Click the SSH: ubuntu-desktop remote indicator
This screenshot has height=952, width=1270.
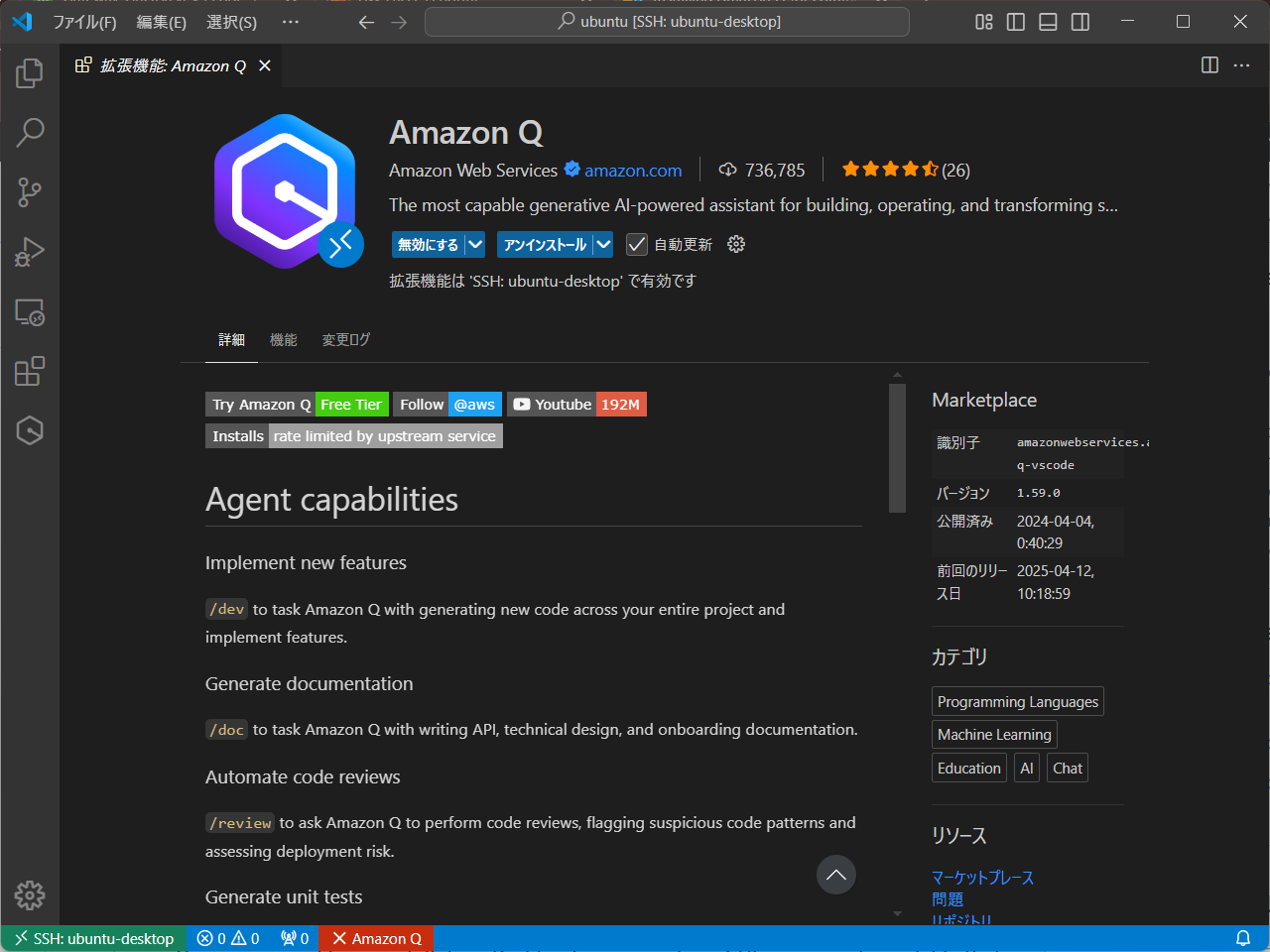94,938
